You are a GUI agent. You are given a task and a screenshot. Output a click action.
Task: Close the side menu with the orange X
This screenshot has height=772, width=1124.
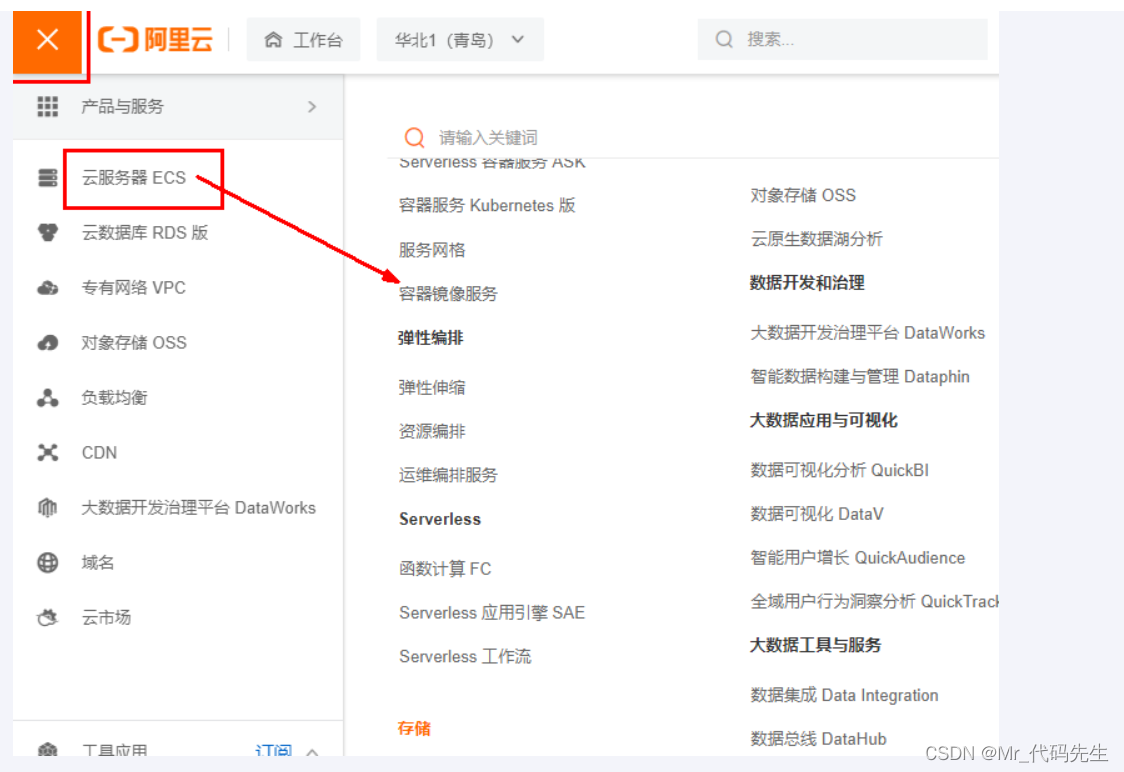[x=47, y=40]
